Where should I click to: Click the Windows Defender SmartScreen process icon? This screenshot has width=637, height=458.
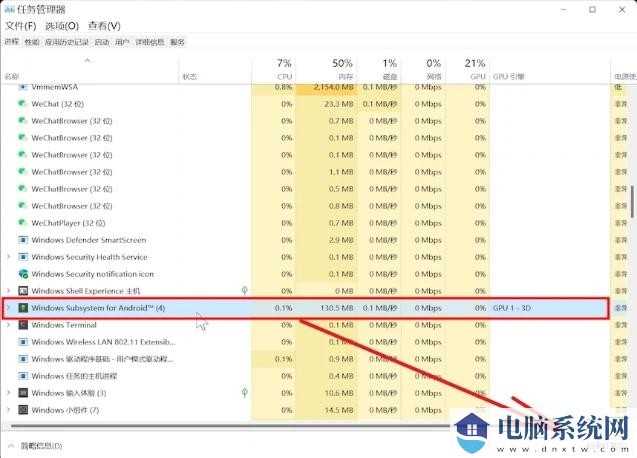pyautogui.click(x=23, y=240)
